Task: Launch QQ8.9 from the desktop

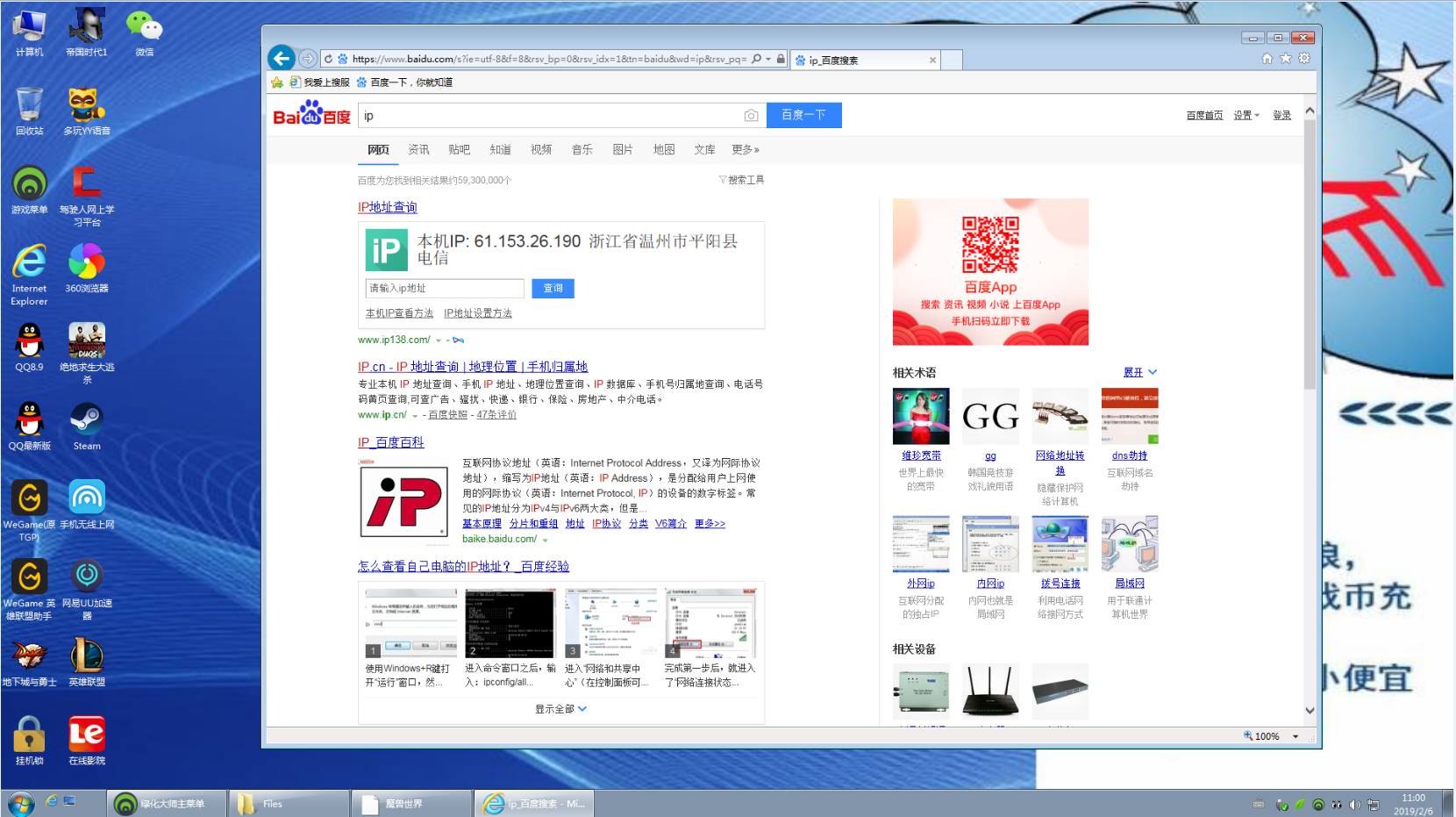Action: [x=29, y=344]
